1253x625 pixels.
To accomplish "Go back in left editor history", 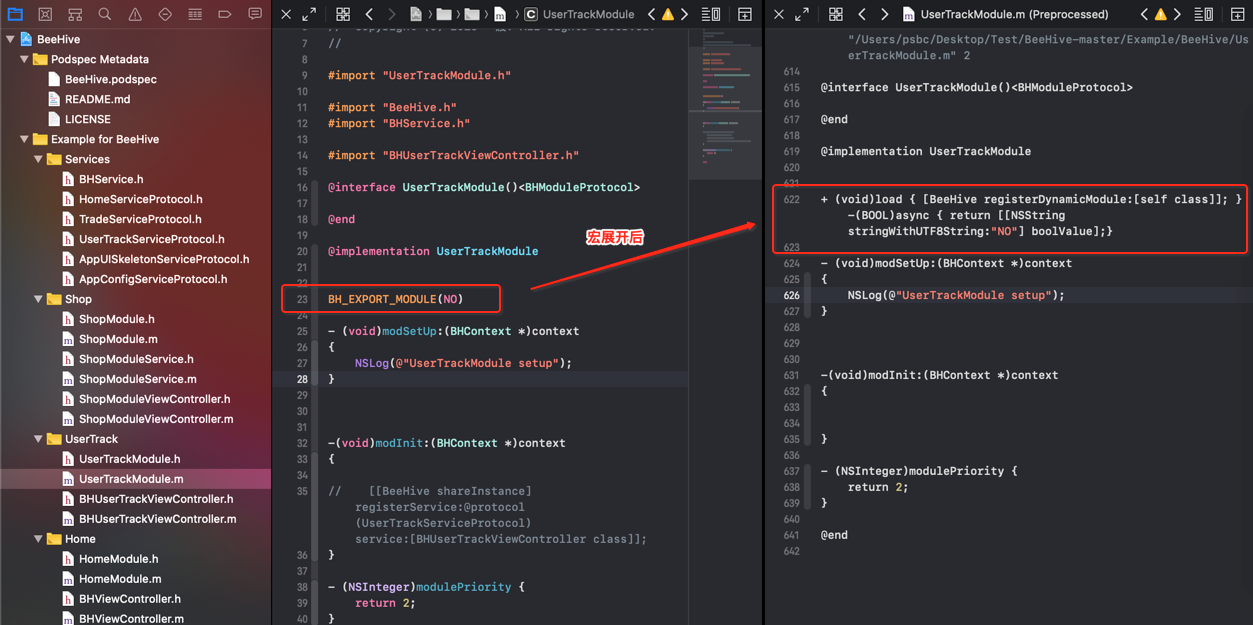I will 369,14.
